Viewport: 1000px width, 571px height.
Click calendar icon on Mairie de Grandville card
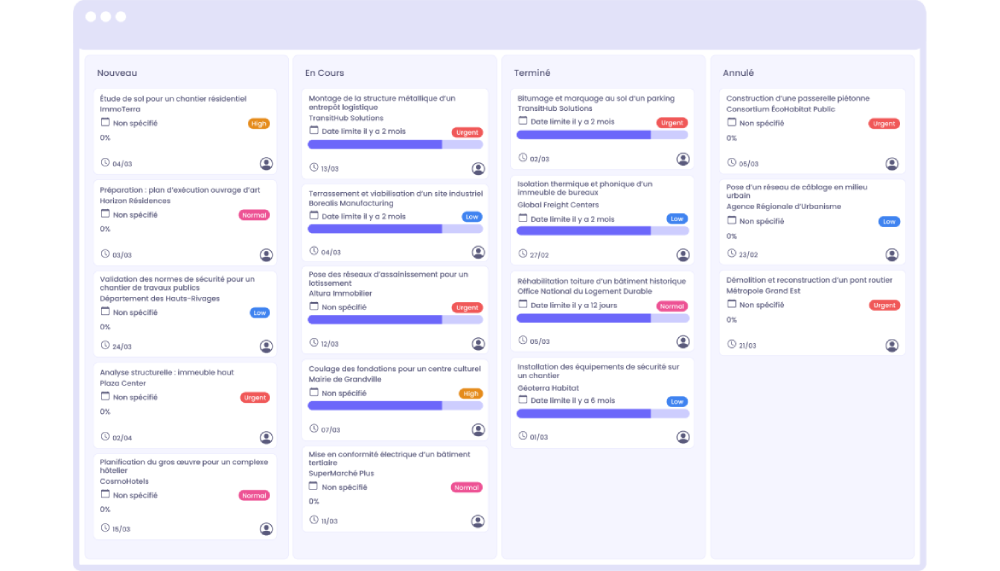coord(314,393)
